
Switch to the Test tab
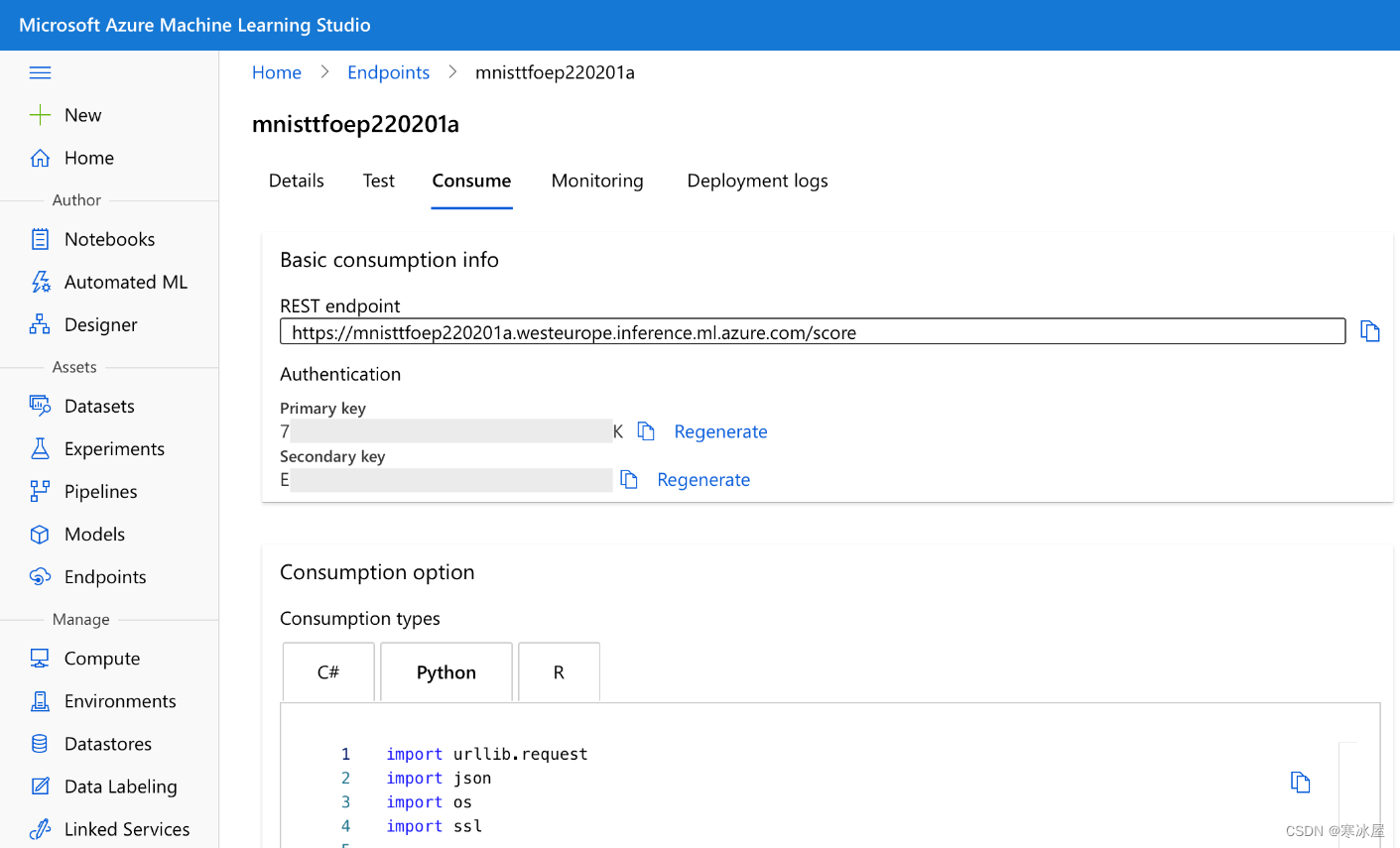[378, 181]
